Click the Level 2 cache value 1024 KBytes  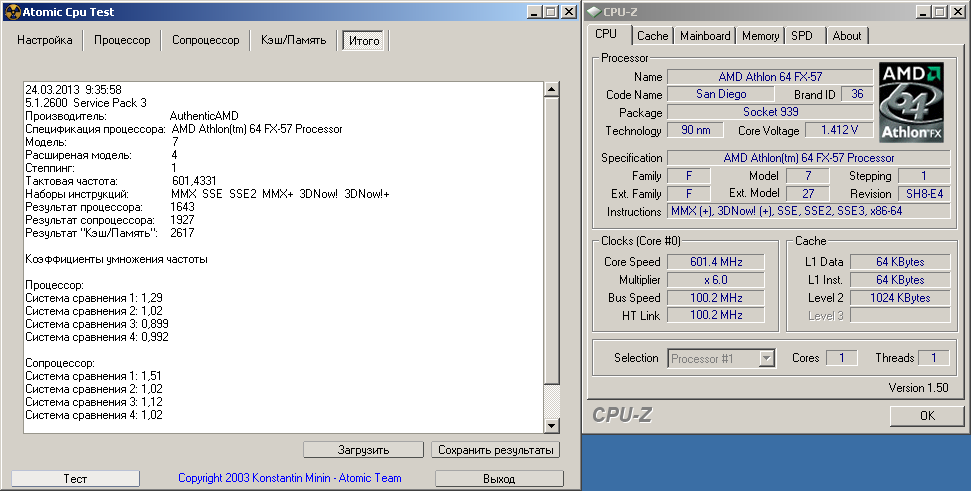pos(900,298)
